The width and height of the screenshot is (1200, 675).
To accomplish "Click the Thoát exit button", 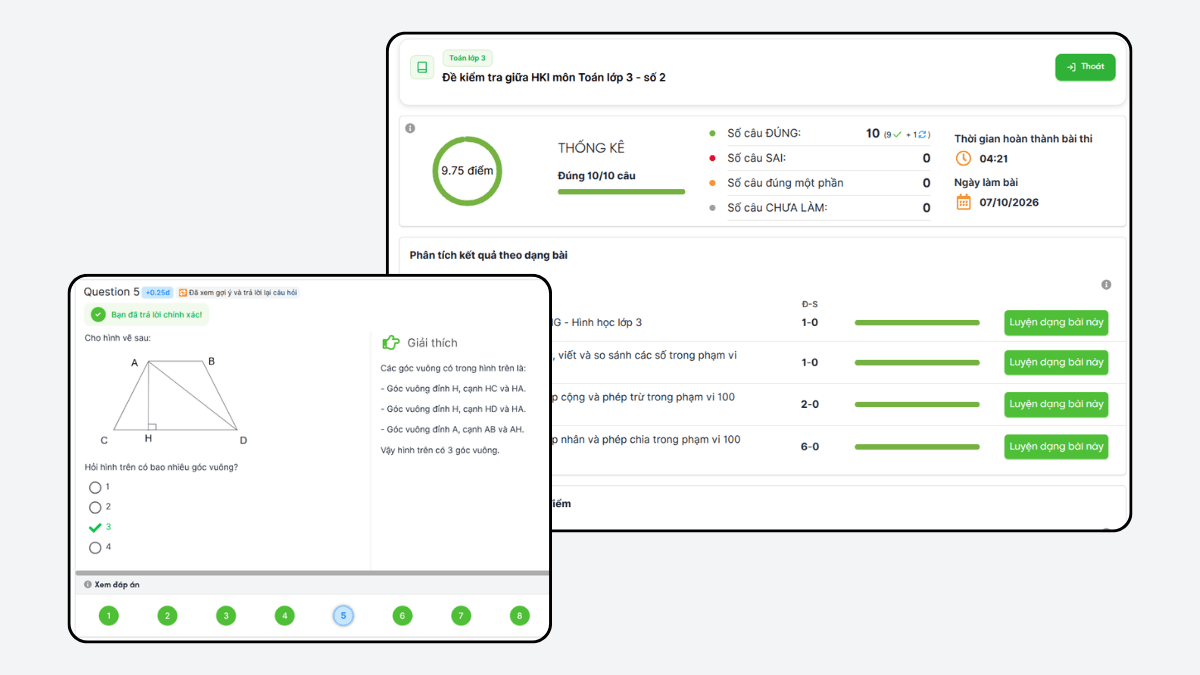I will pos(1085,67).
